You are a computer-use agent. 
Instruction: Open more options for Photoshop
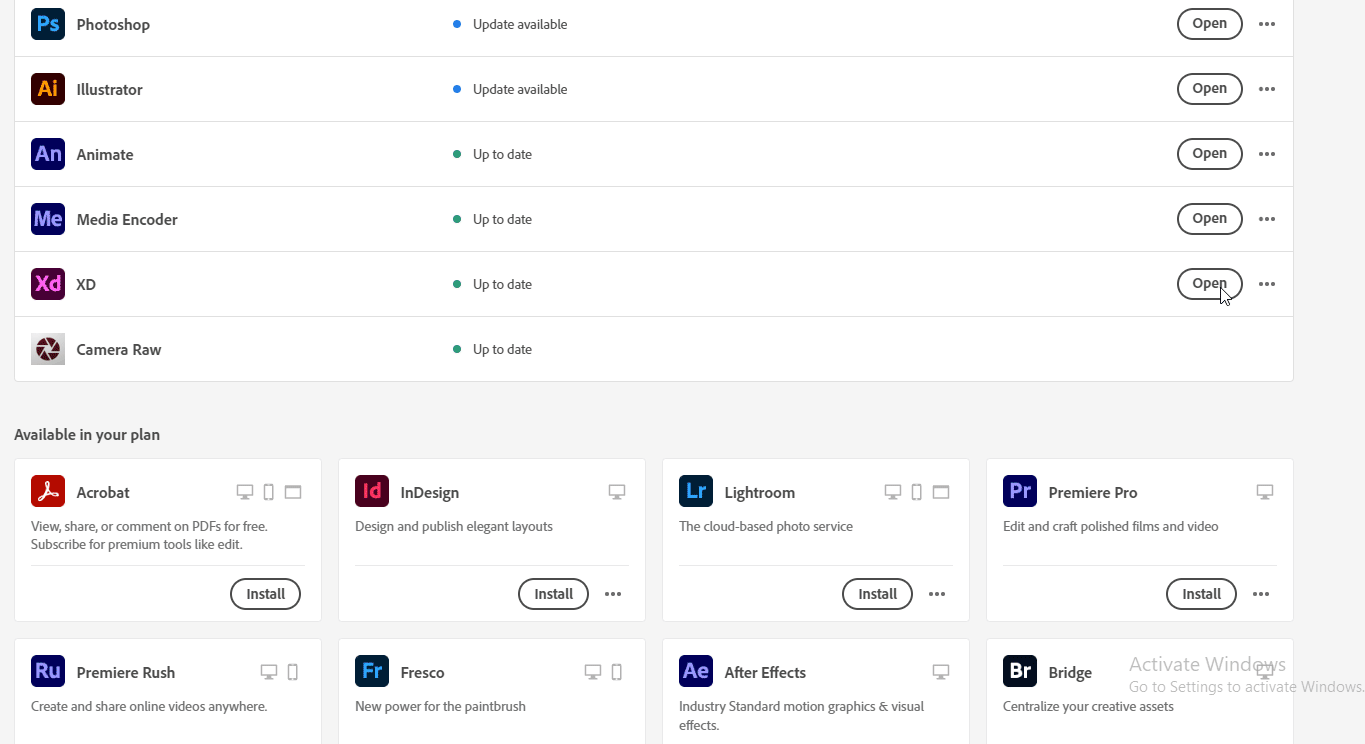pos(1267,24)
